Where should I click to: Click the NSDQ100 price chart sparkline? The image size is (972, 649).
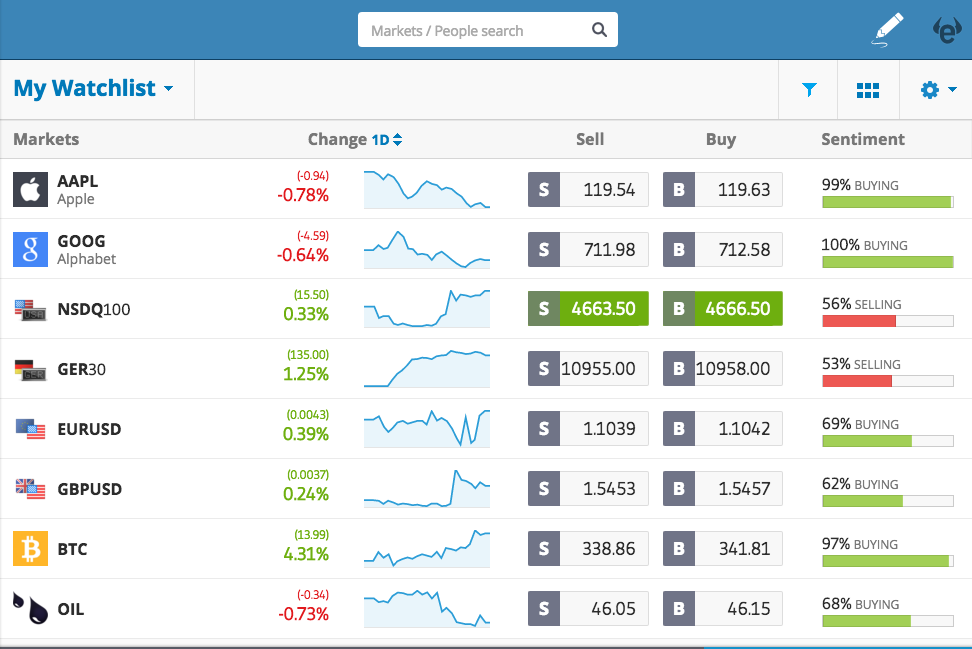(427, 309)
